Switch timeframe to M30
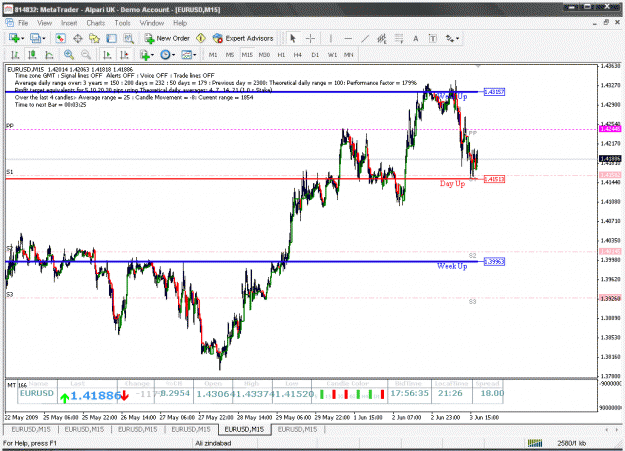Image resolution: width=625 pixels, height=451 pixels. click(264, 55)
